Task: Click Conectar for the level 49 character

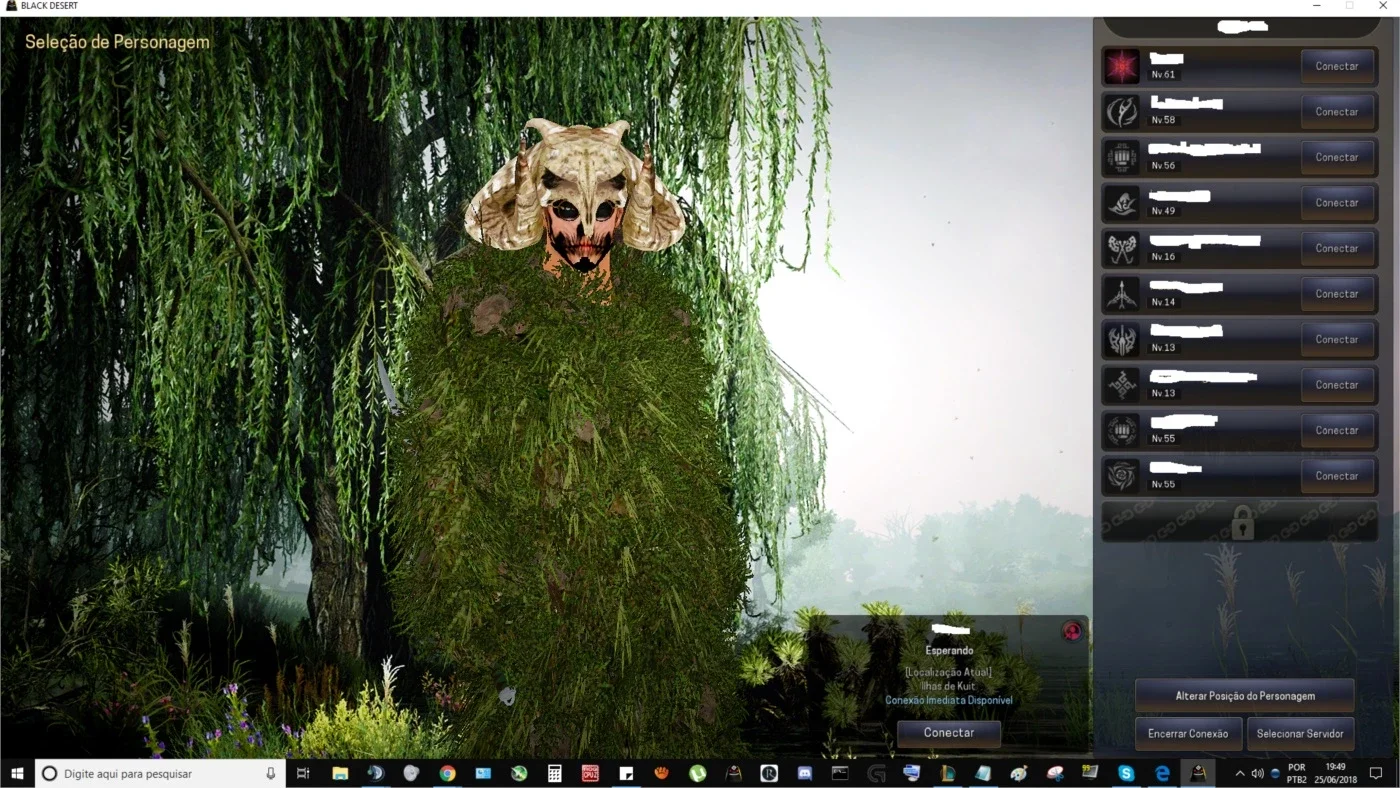Action: (x=1337, y=203)
